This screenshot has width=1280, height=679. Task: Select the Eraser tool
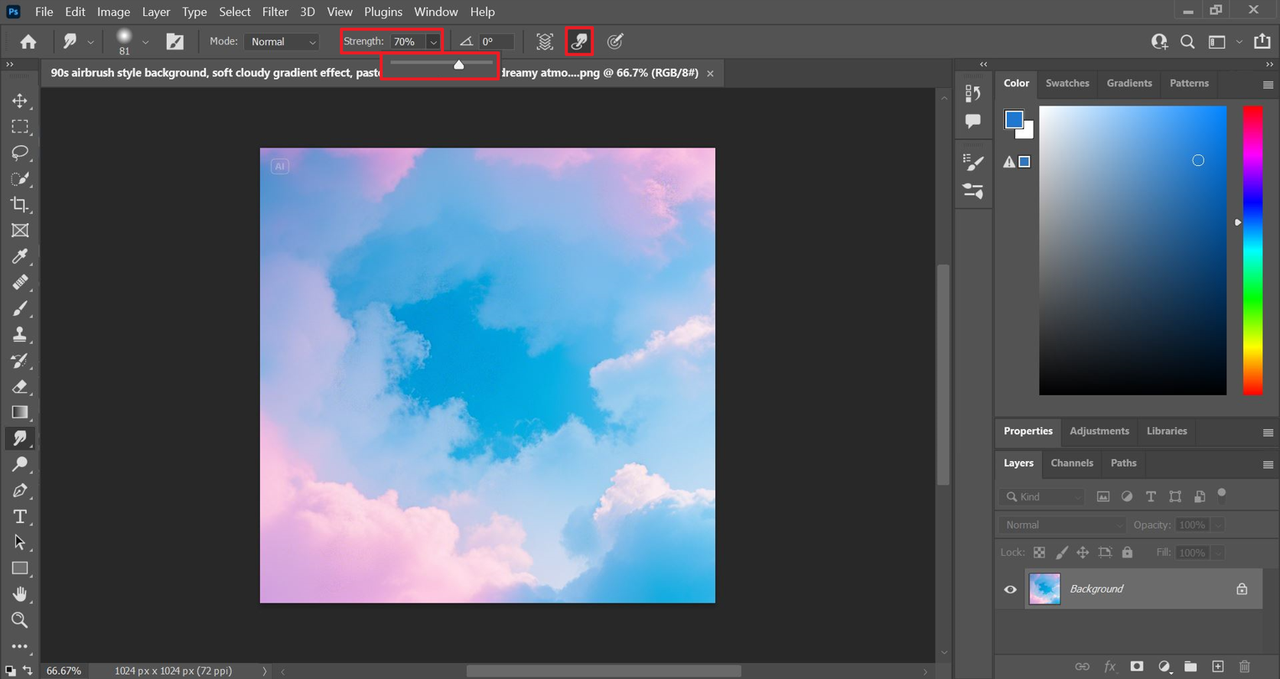coord(19,387)
